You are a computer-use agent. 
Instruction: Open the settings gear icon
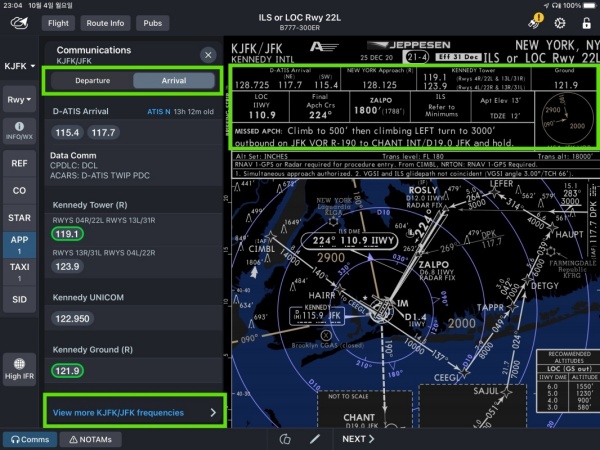(x=559, y=23)
